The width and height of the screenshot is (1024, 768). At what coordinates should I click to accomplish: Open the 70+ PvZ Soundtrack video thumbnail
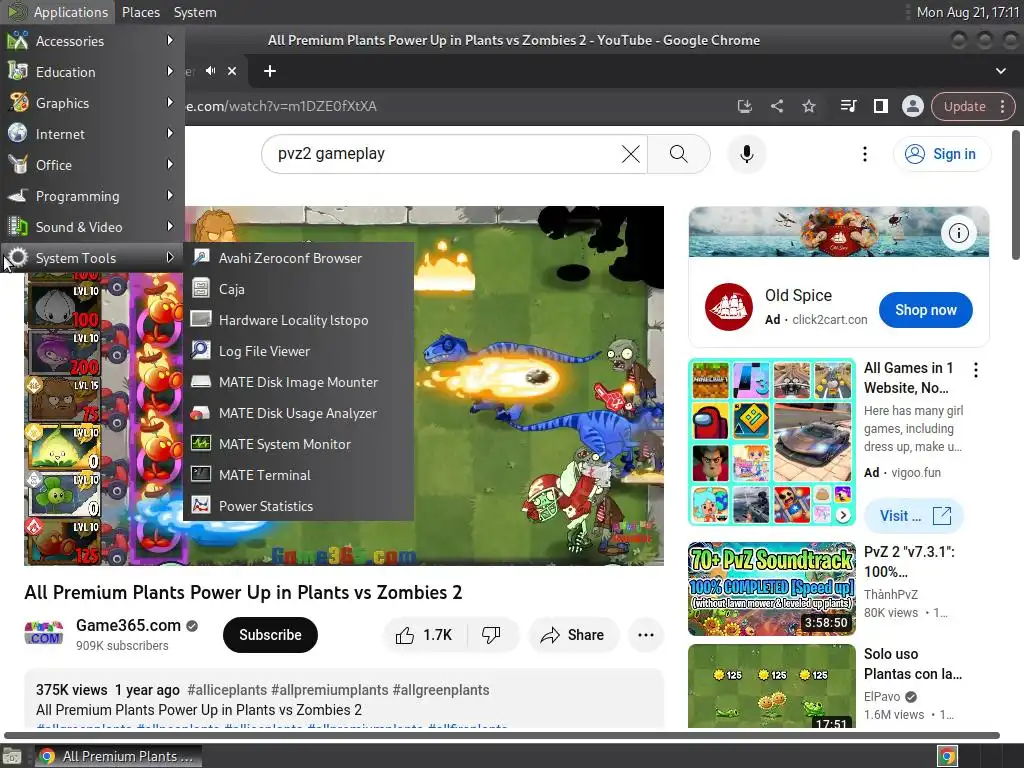(771, 588)
